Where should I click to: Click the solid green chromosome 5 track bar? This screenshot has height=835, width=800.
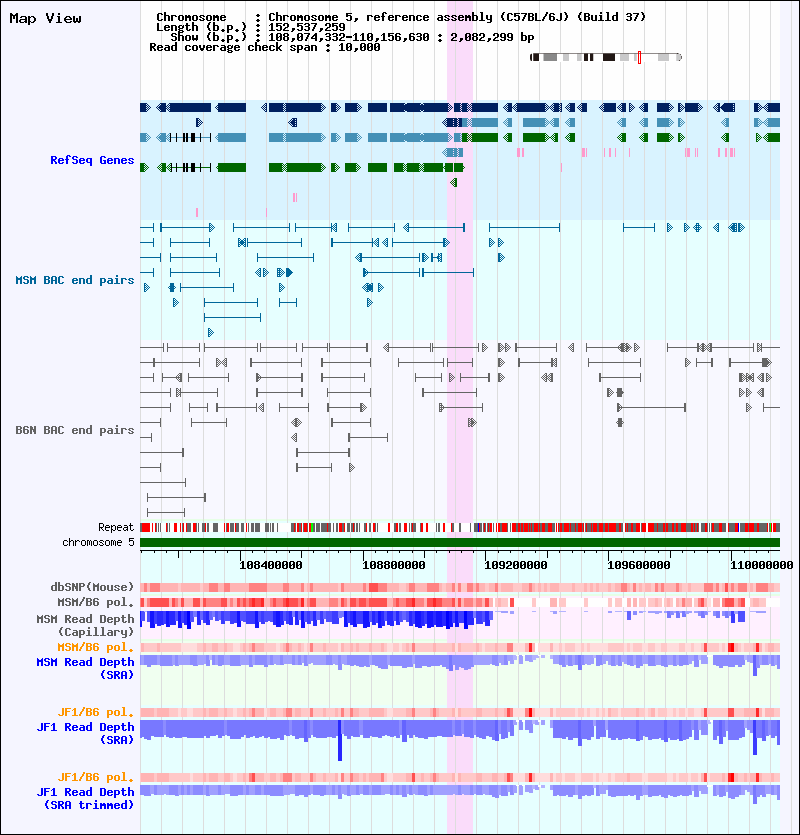(460, 543)
